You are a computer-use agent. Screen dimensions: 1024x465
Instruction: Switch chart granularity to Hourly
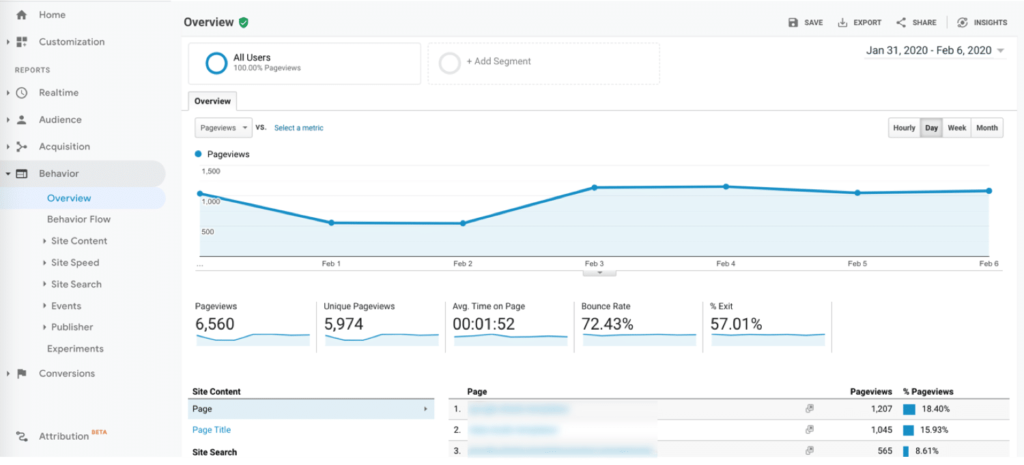coord(904,128)
